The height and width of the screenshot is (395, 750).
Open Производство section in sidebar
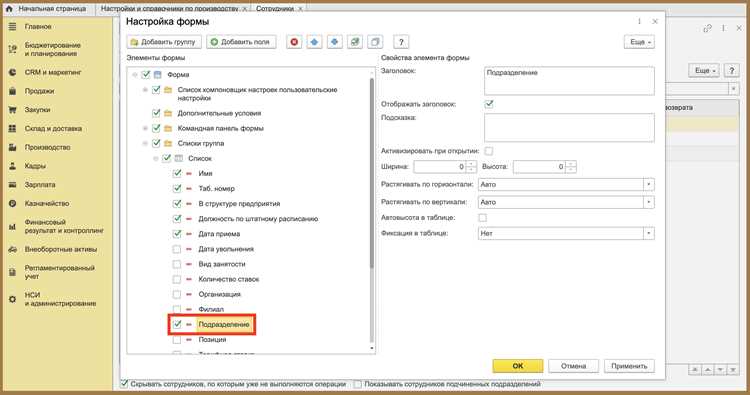click(47, 147)
